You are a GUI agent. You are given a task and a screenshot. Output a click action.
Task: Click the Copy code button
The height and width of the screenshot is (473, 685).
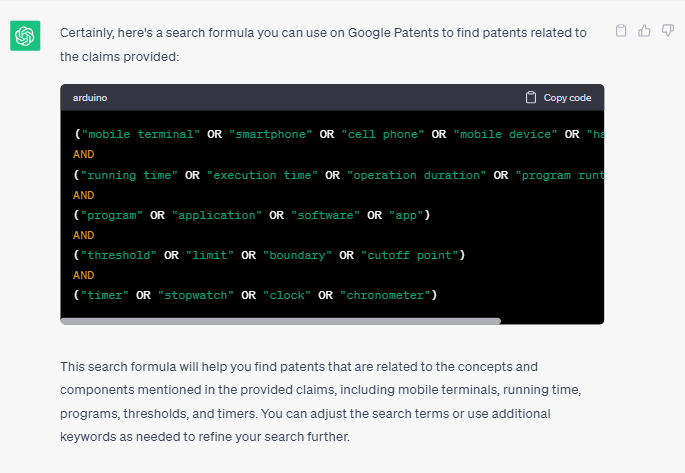[558, 97]
